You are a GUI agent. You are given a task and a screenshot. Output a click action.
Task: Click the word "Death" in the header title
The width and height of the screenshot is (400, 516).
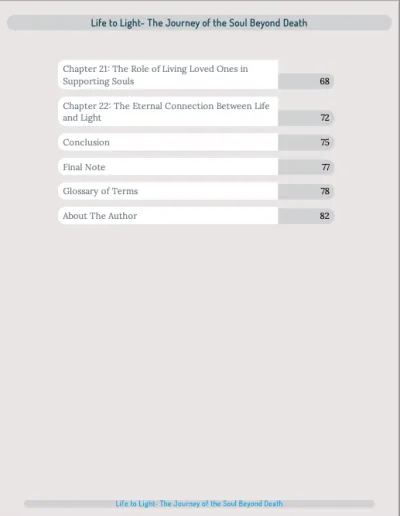coord(295,23)
